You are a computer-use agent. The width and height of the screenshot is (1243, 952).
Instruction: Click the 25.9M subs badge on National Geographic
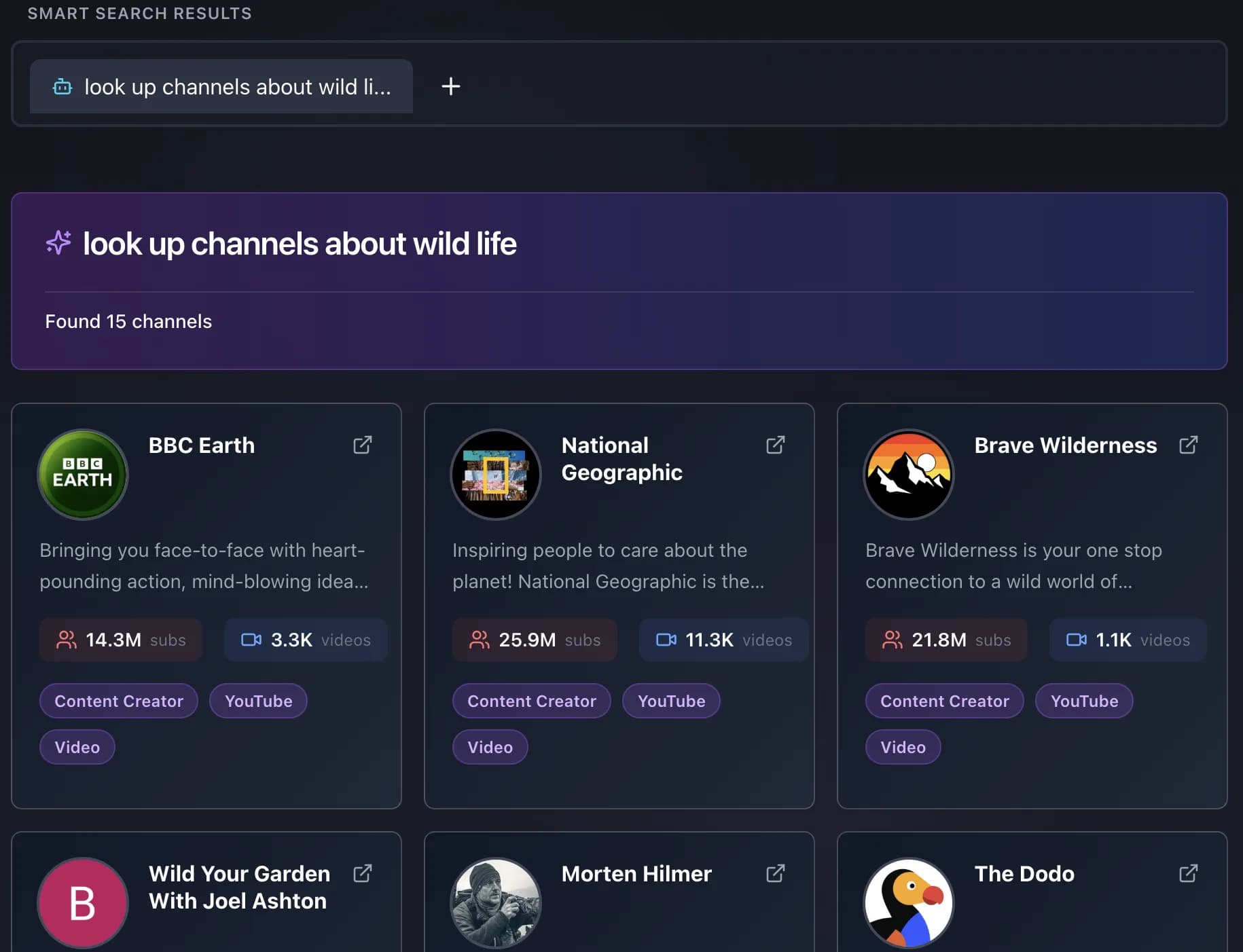click(535, 639)
